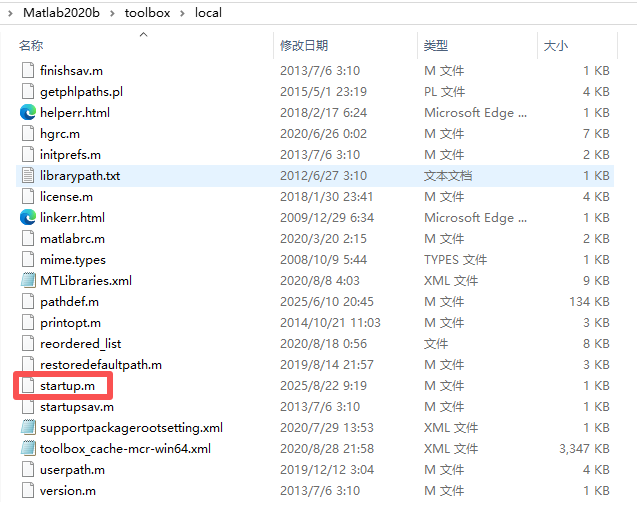Sort by the 大小 column header

coord(556,45)
